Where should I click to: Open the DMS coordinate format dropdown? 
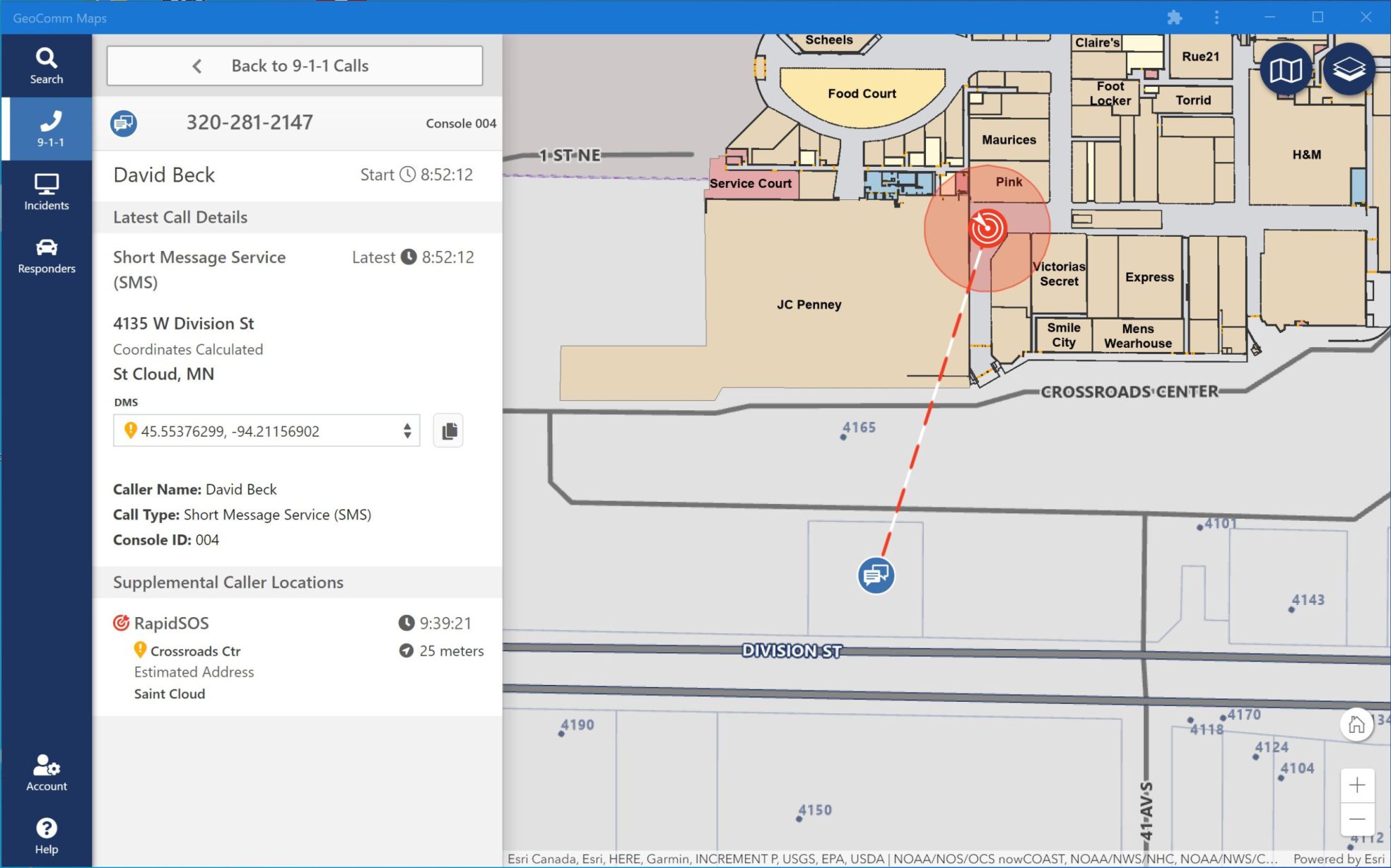pos(407,430)
